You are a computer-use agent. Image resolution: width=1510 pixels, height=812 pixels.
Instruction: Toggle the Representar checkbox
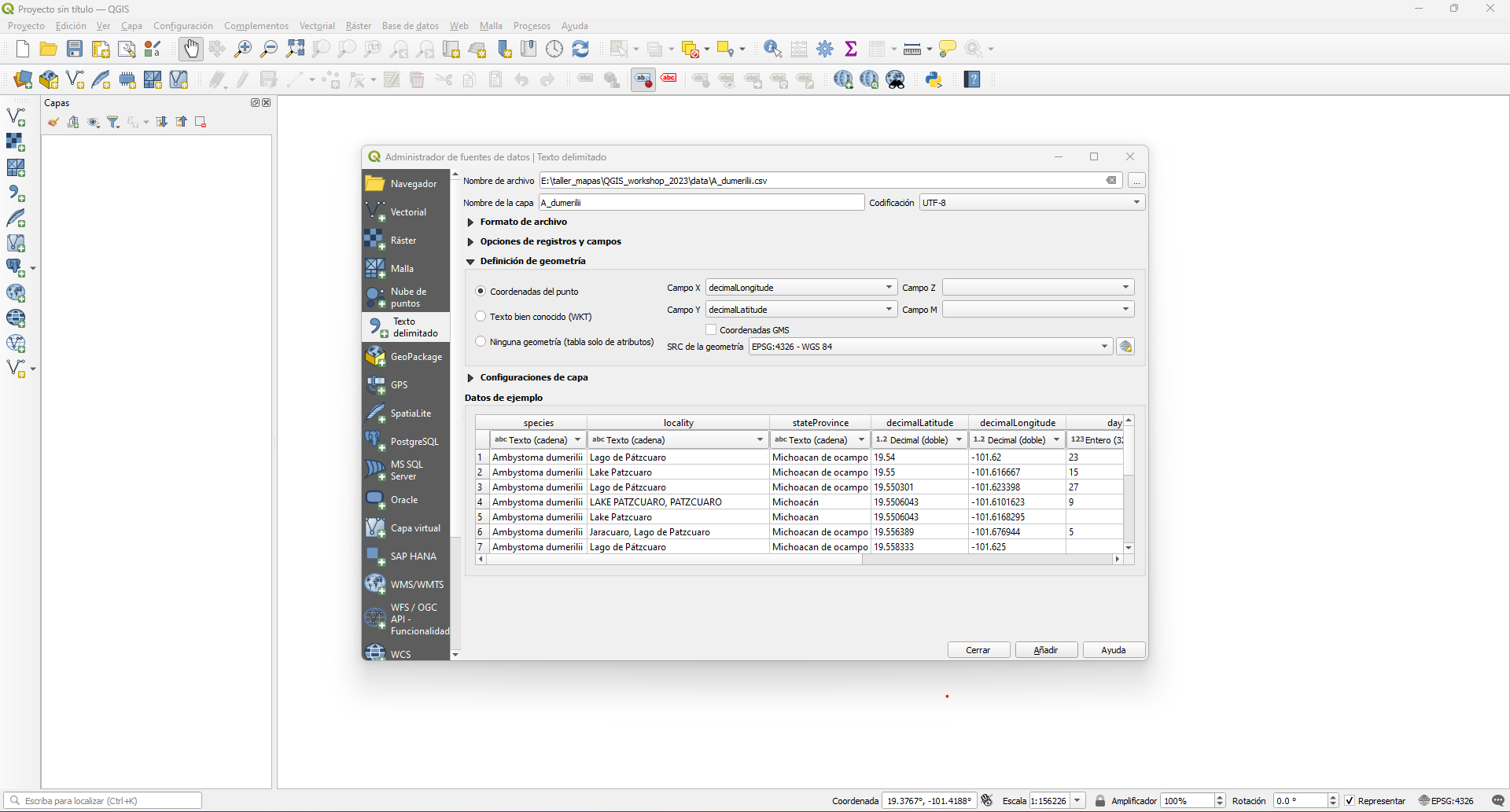[x=1350, y=800]
